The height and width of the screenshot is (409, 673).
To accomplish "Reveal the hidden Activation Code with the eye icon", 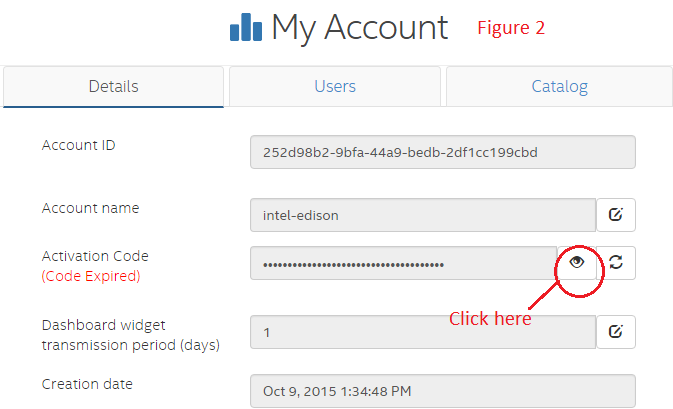I will [x=577, y=262].
